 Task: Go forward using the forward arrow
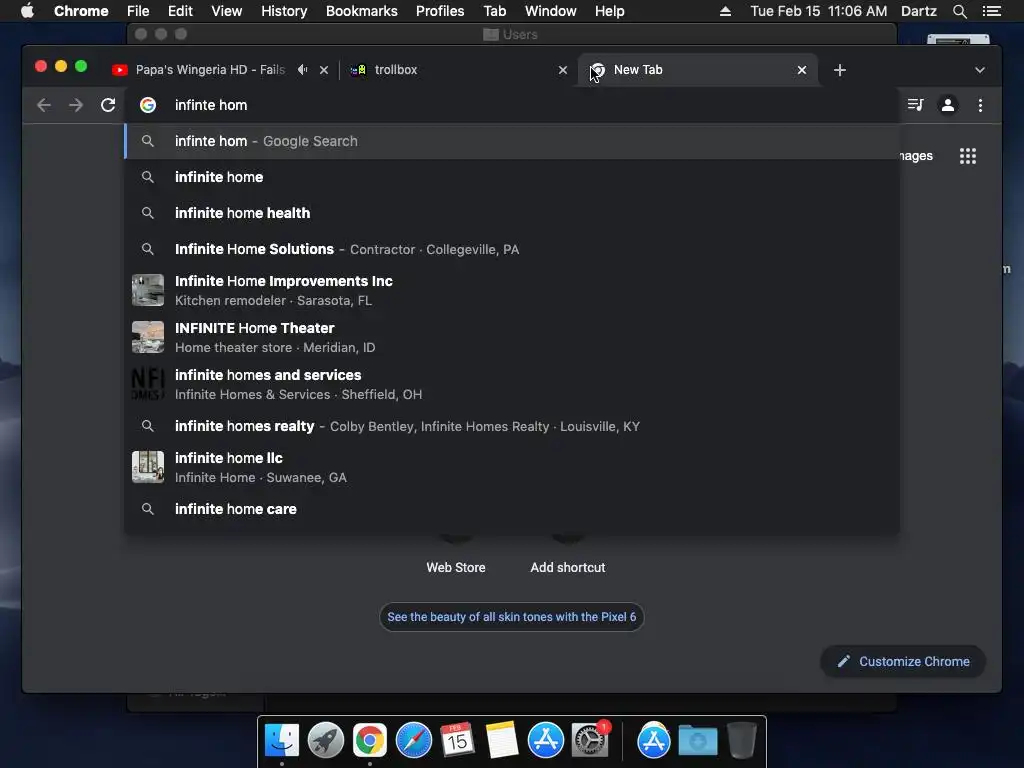tap(76, 105)
